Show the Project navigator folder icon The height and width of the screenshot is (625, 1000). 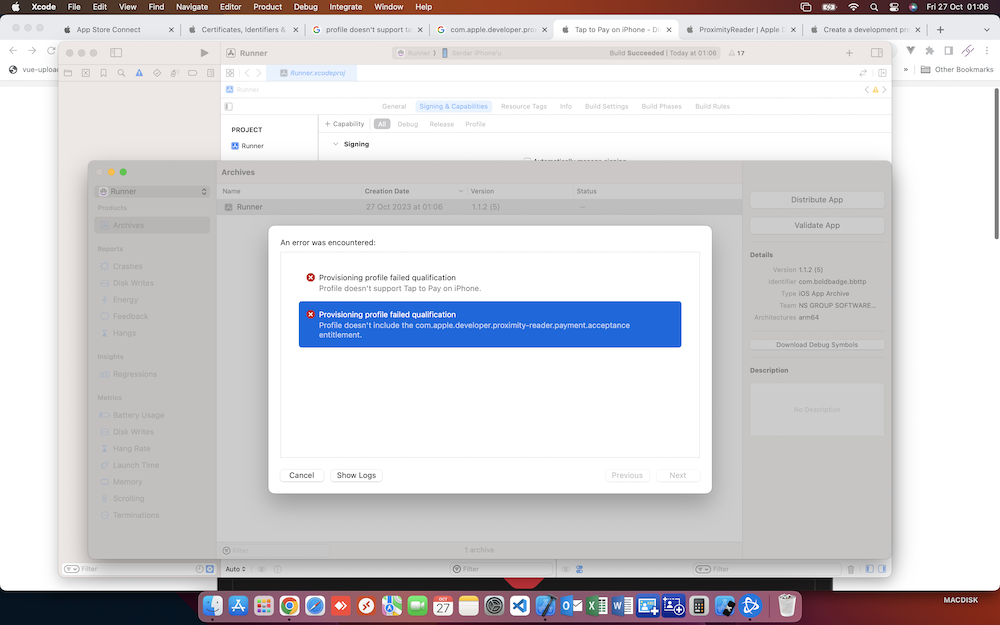point(68,73)
